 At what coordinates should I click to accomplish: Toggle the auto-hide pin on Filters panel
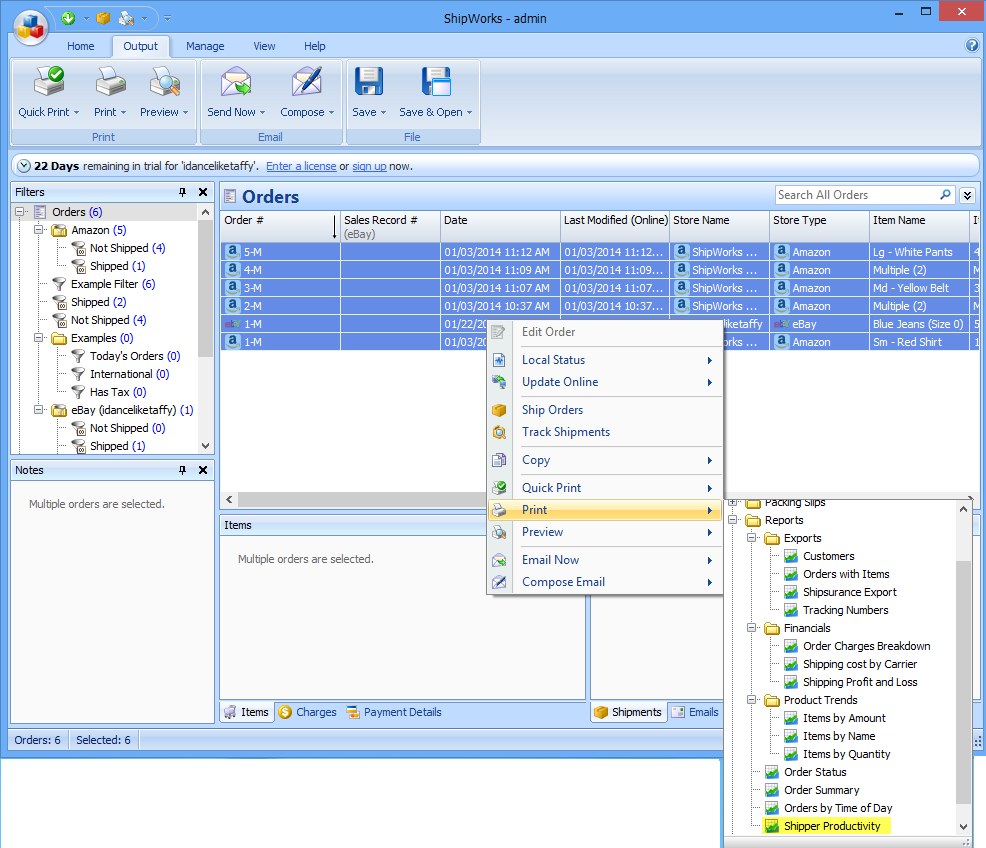coord(181,191)
